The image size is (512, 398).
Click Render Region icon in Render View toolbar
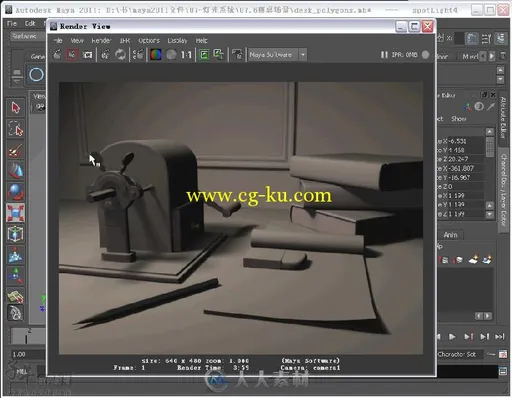point(72,54)
